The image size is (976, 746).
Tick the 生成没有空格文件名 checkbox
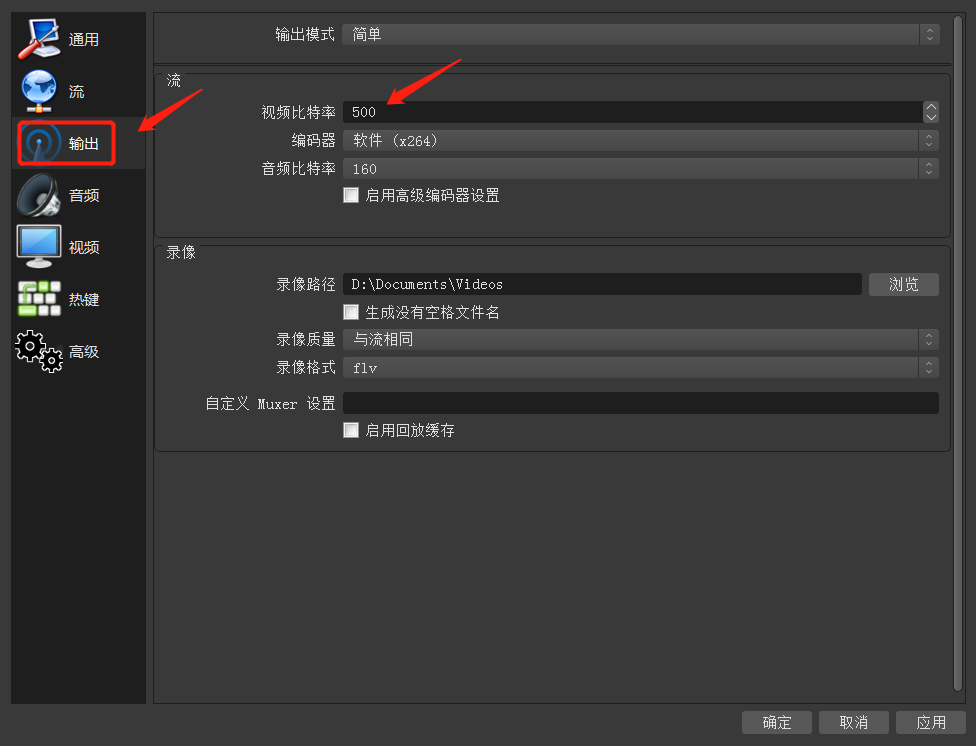click(351, 312)
